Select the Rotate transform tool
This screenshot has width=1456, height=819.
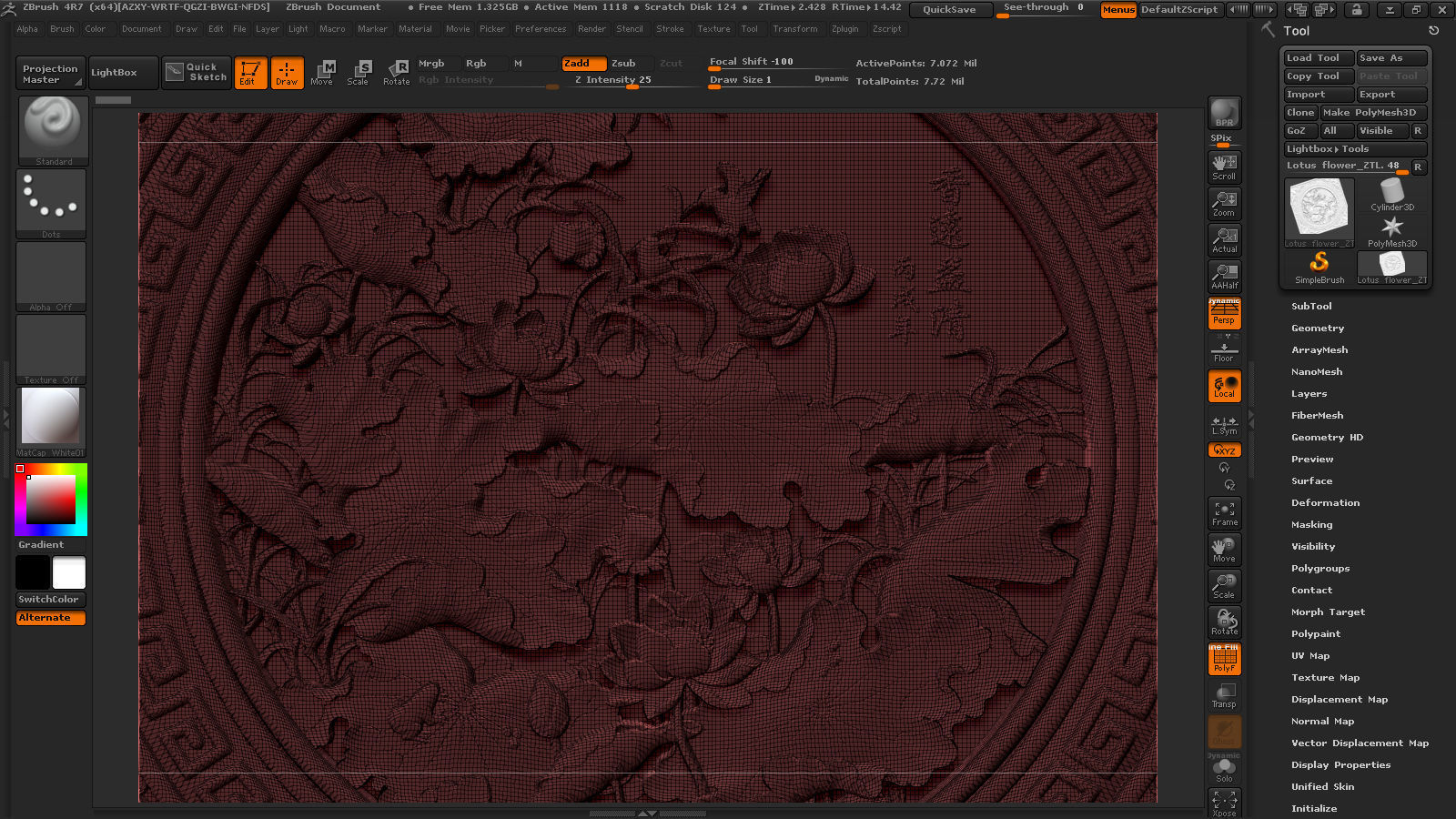click(x=396, y=73)
